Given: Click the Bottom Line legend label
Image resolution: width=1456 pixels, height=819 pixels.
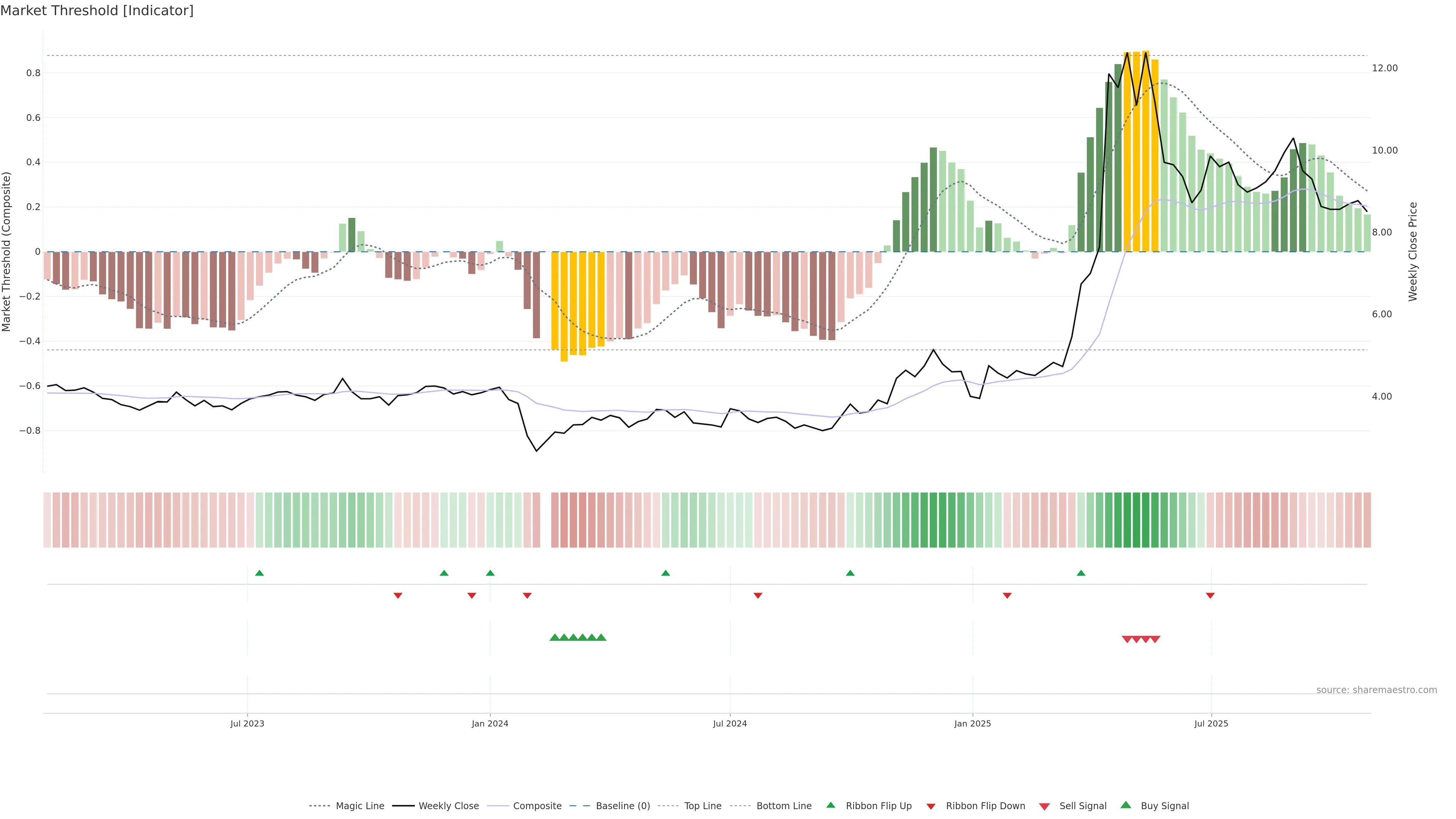Looking at the screenshot, I should pyautogui.click(x=783, y=806).
